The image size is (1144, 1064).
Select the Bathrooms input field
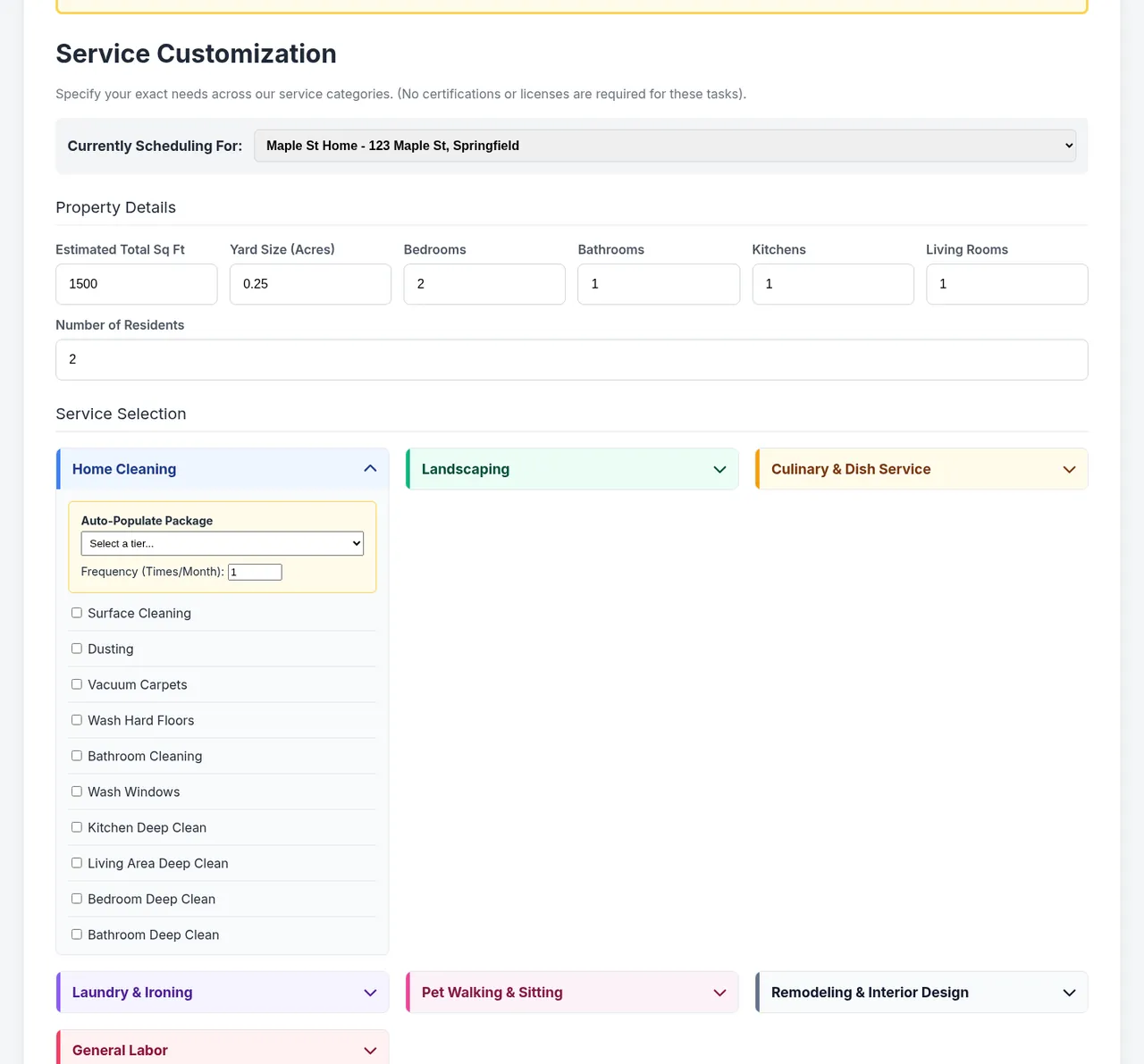pos(659,284)
